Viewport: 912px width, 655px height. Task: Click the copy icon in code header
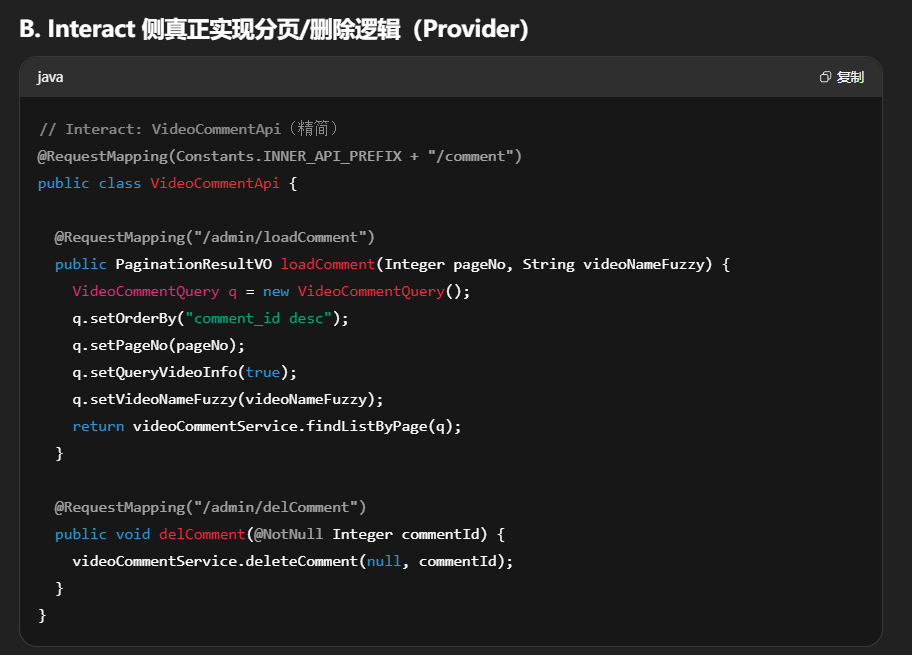(825, 77)
